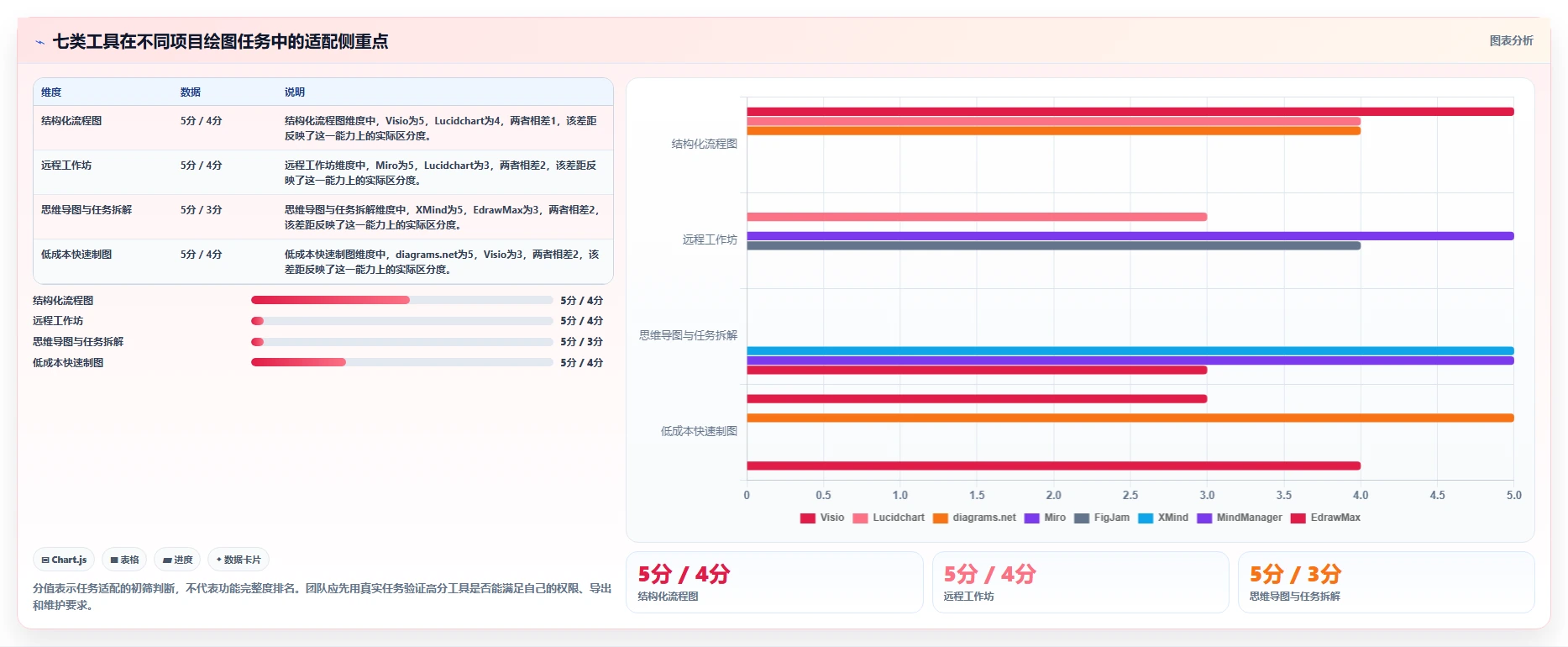Click the 结构化流程图 axis label on the chart
This screenshot has height=647, width=1568.
point(705,144)
